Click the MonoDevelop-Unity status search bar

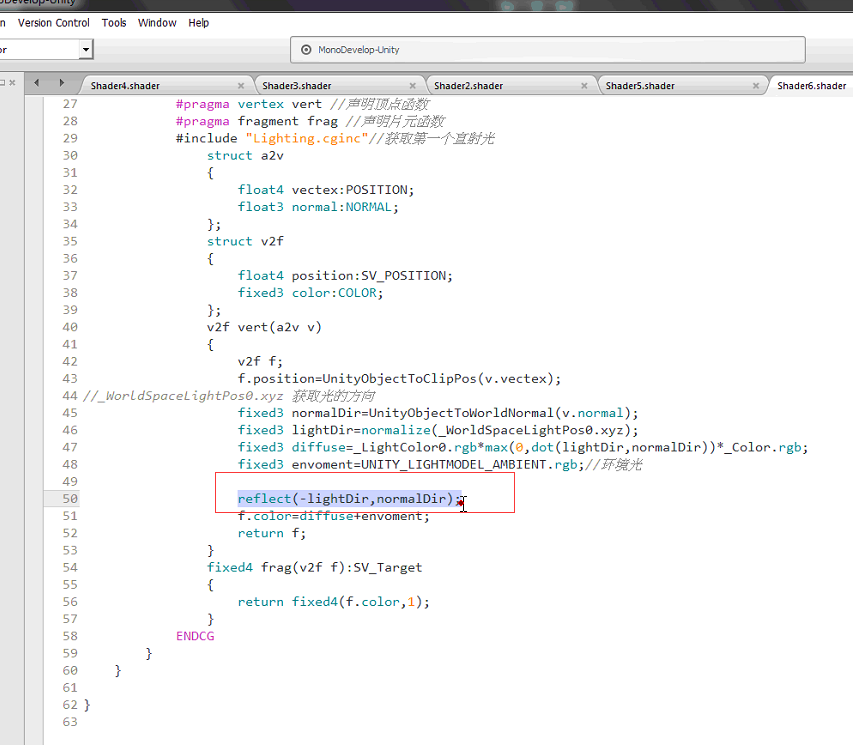point(548,50)
